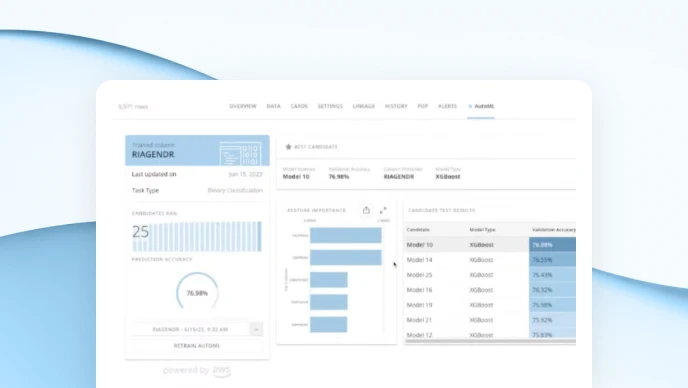Click the Candidate column header
This screenshot has height=388, width=688.
[418, 230]
